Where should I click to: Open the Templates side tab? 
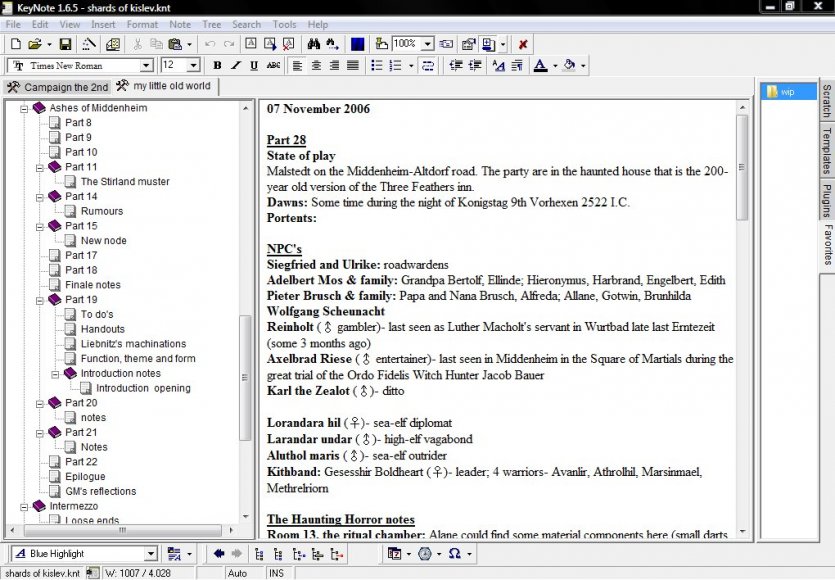click(826, 150)
